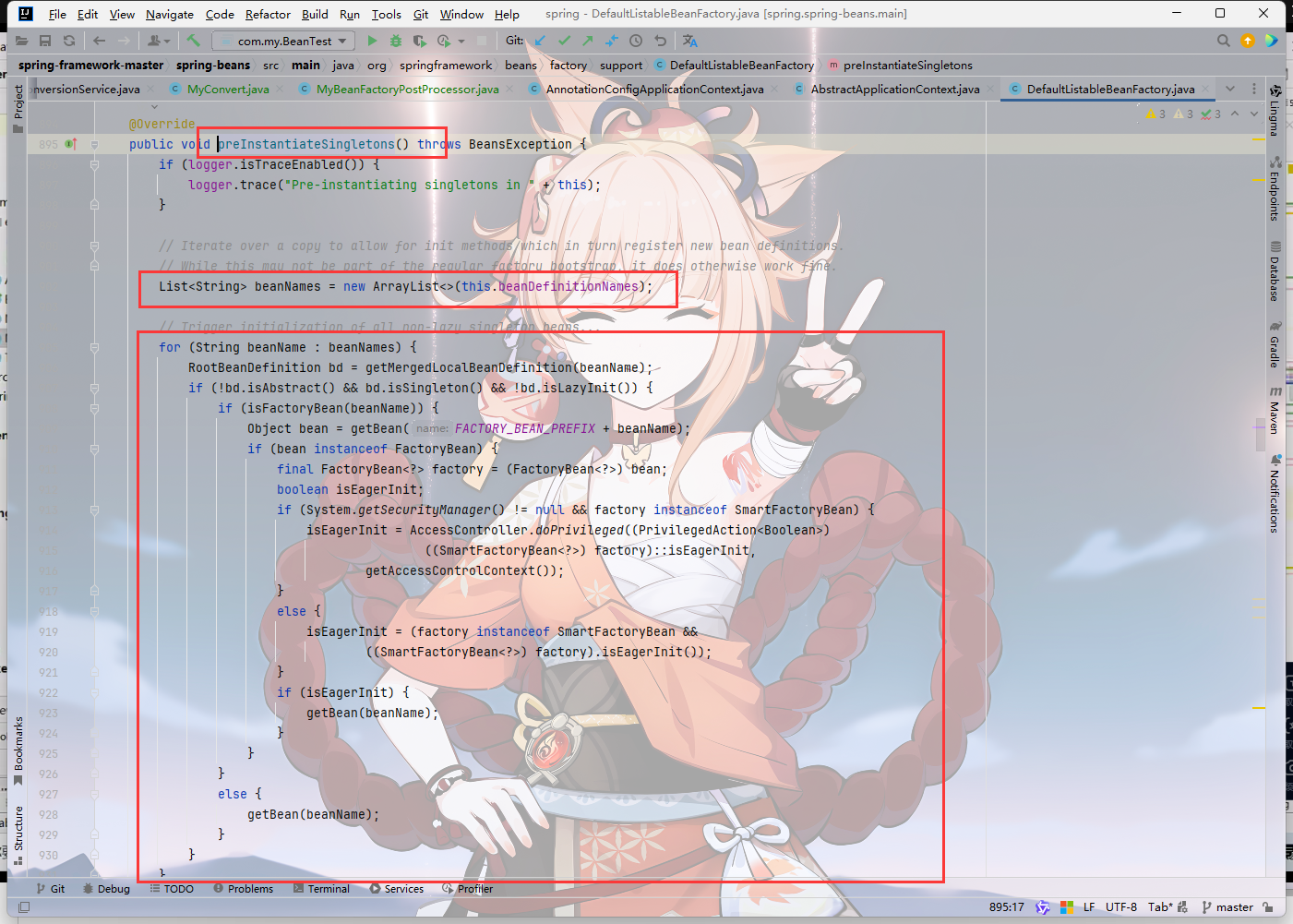Open Search Everywhere magnifier icon
This screenshot has width=1293, height=924.
coord(1224,41)
